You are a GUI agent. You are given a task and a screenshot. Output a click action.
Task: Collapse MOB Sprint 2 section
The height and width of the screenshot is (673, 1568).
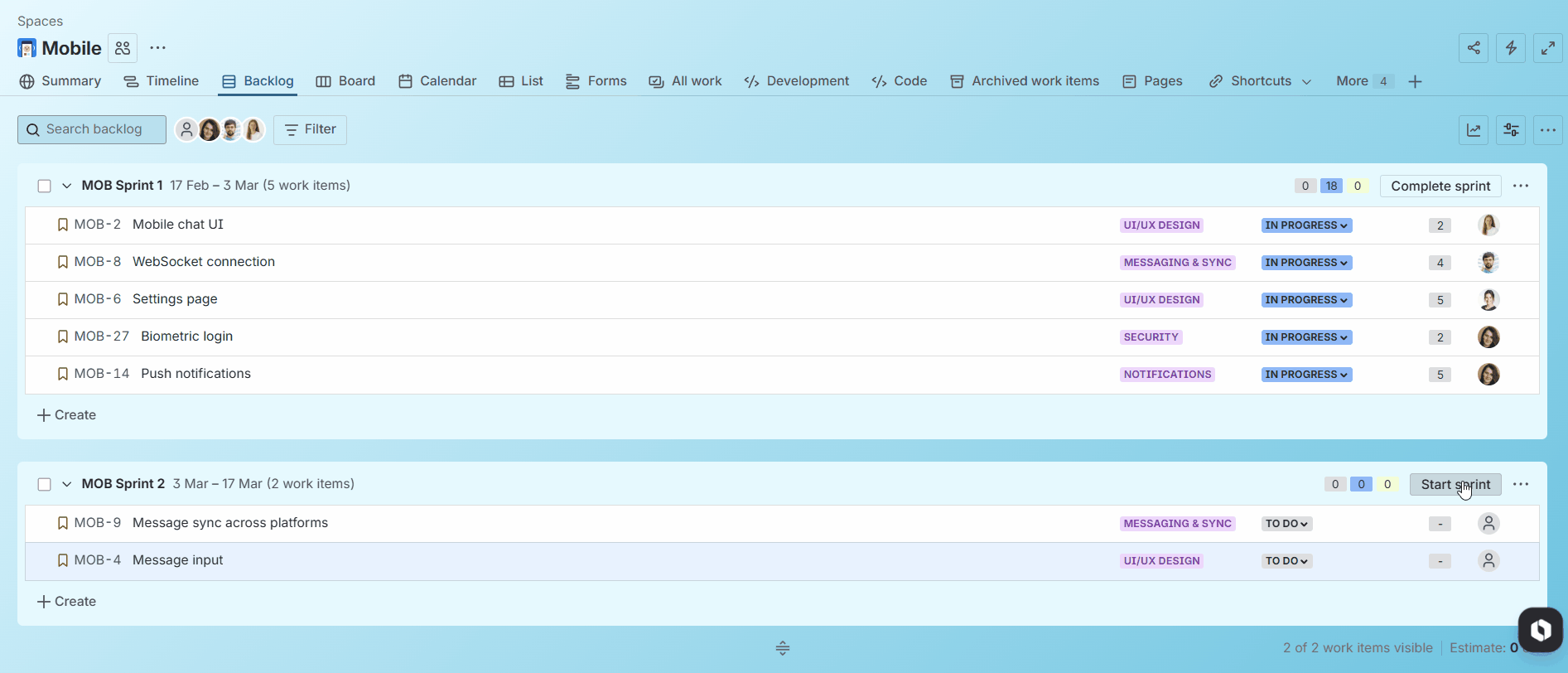click(67, 484)
